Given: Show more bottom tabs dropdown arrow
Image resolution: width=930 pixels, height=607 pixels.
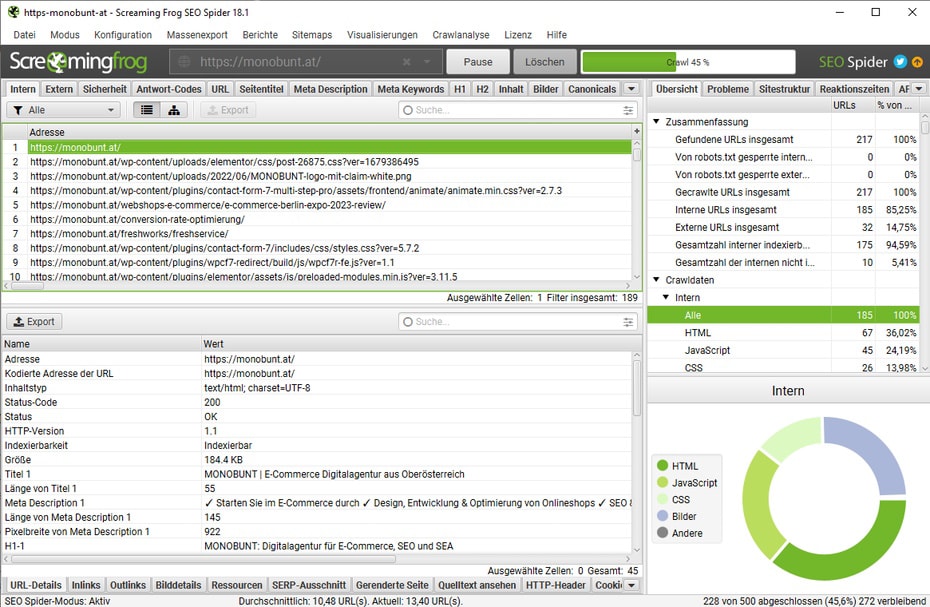Looking at the screenshot, I should (x=632, y=585).
